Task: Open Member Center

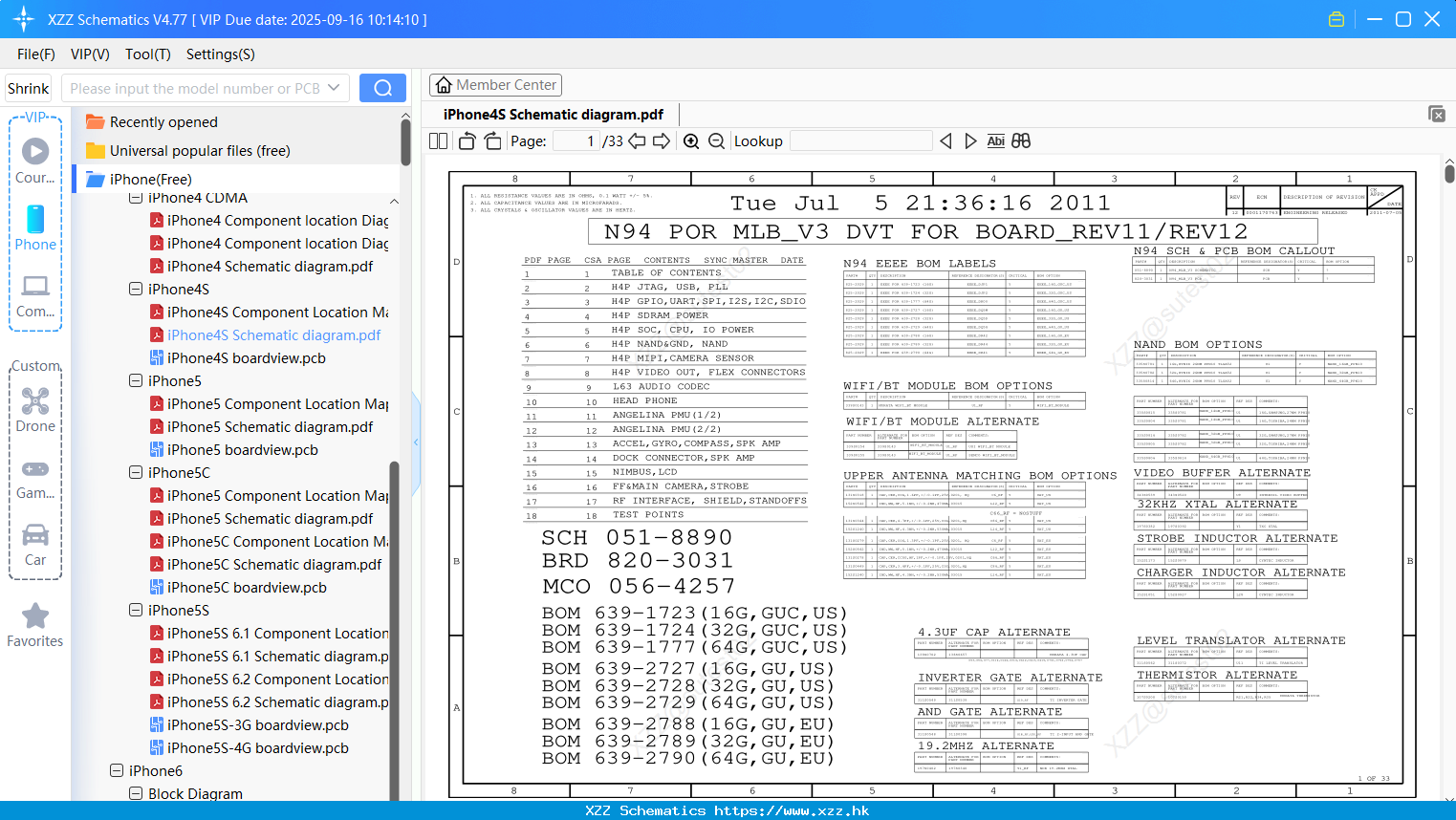Action: point(495,85)
